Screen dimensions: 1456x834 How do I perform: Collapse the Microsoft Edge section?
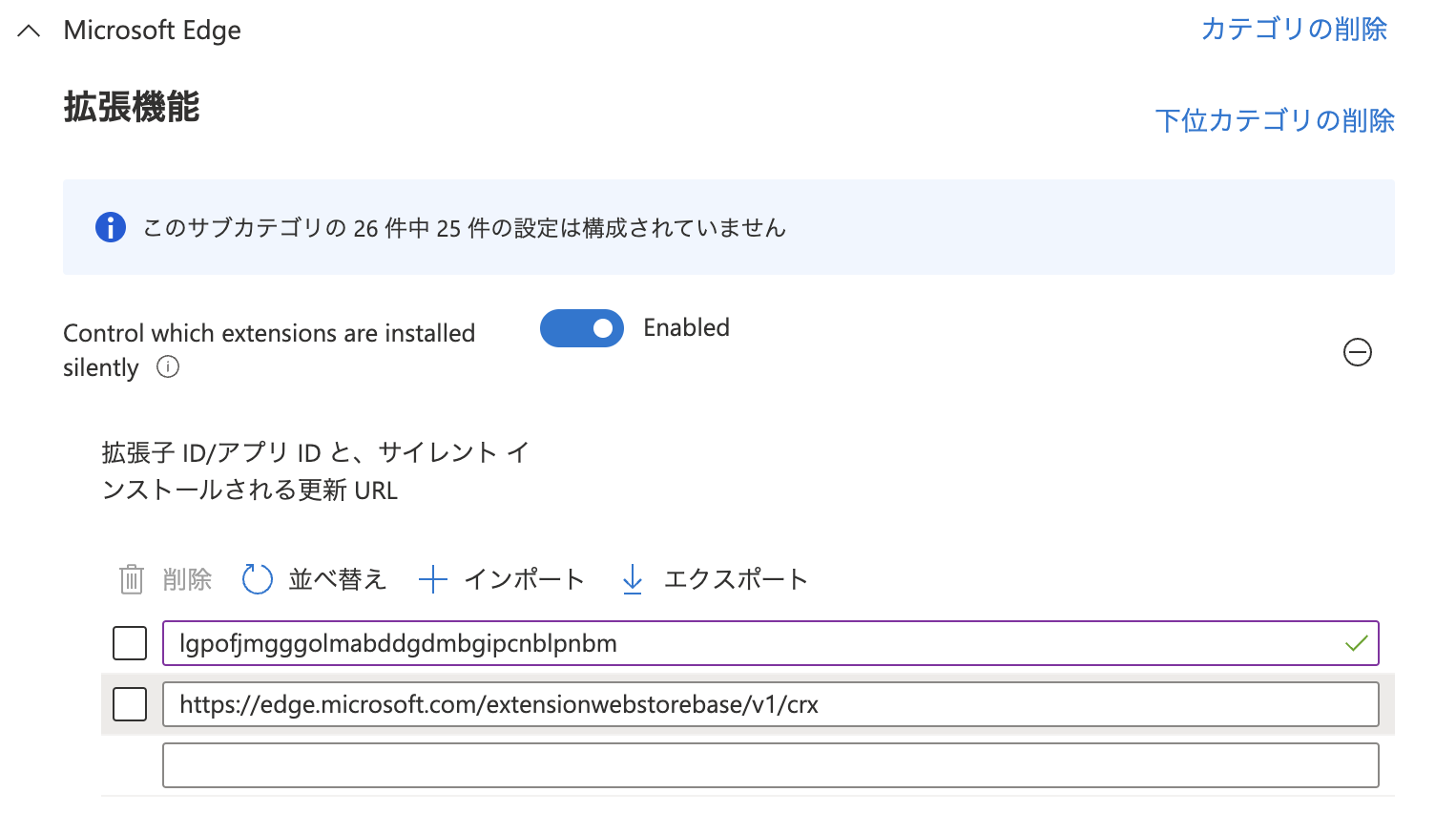[x=28, y=30]
